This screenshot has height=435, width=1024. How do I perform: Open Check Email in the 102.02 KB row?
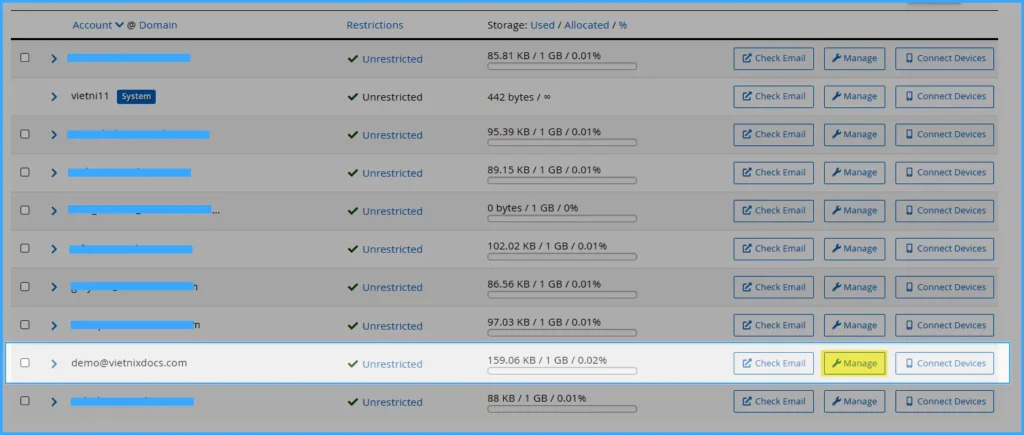coord(773,249)
